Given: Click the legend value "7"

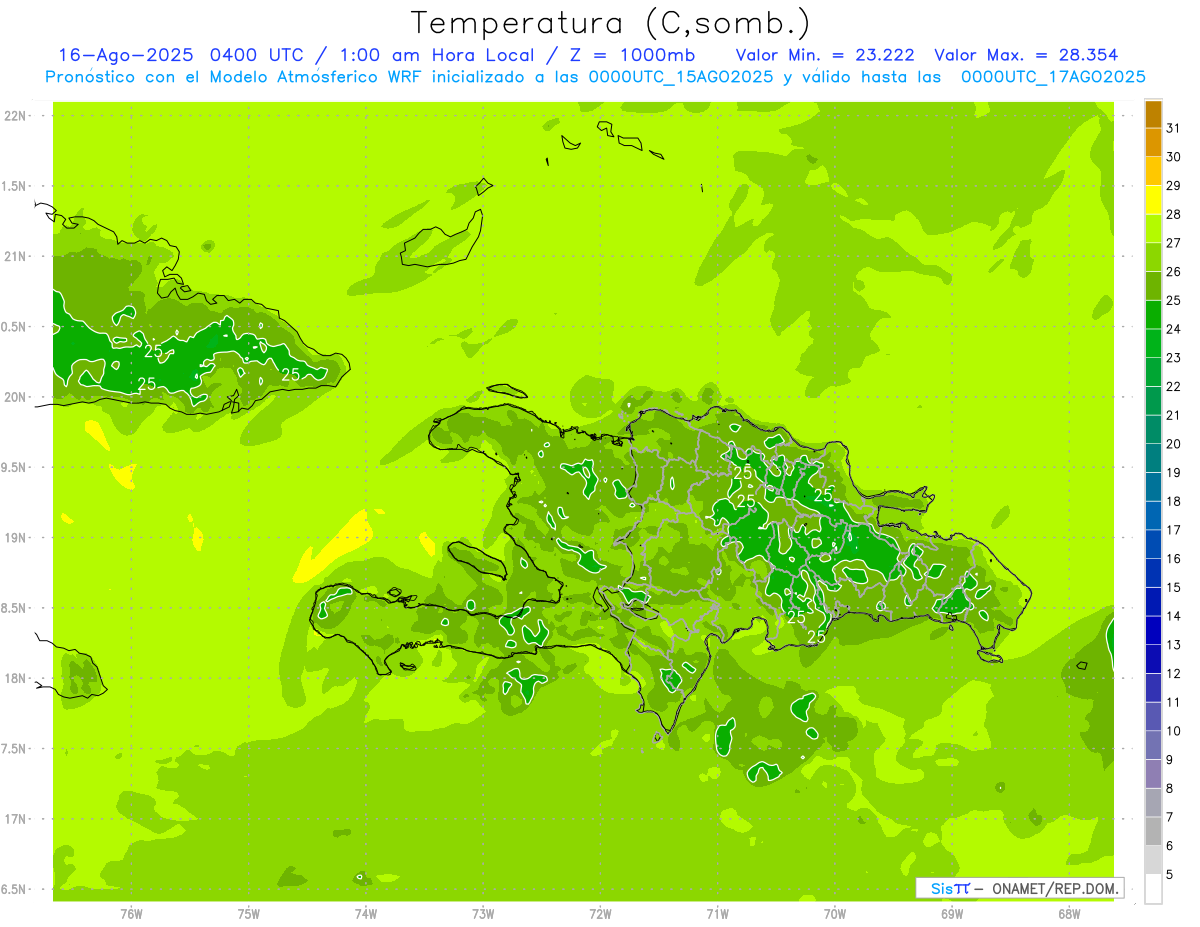Looking at the screenshot, I should pos(1169,817).
